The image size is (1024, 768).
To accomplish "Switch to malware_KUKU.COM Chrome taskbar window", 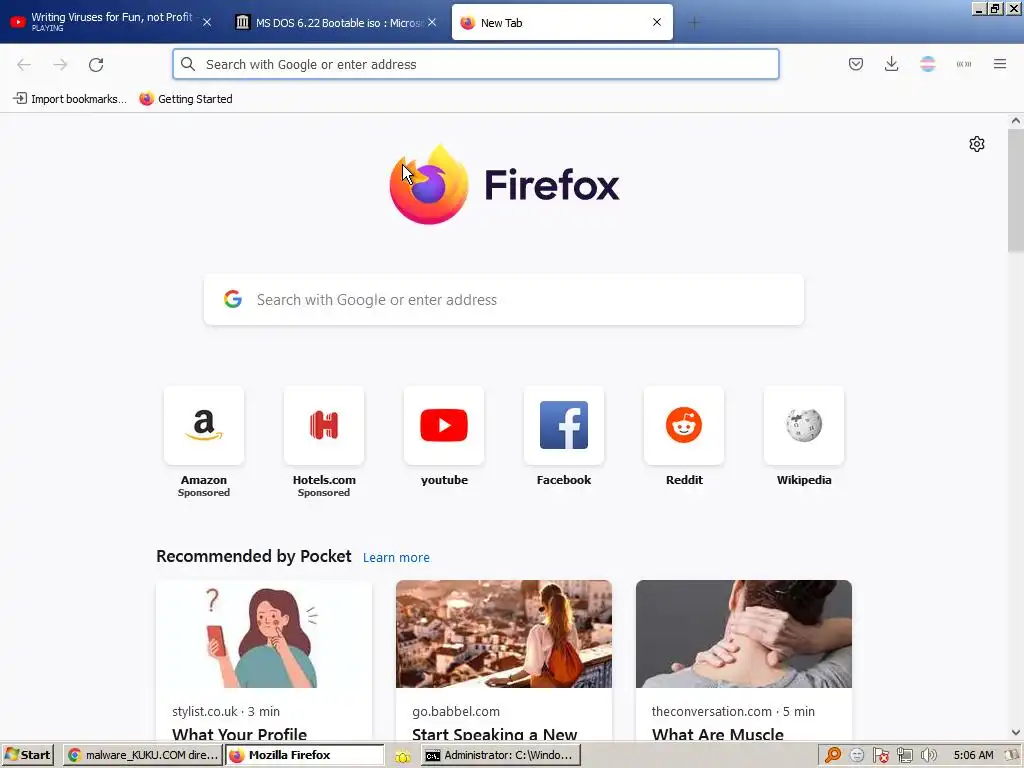I will point(143,755).
